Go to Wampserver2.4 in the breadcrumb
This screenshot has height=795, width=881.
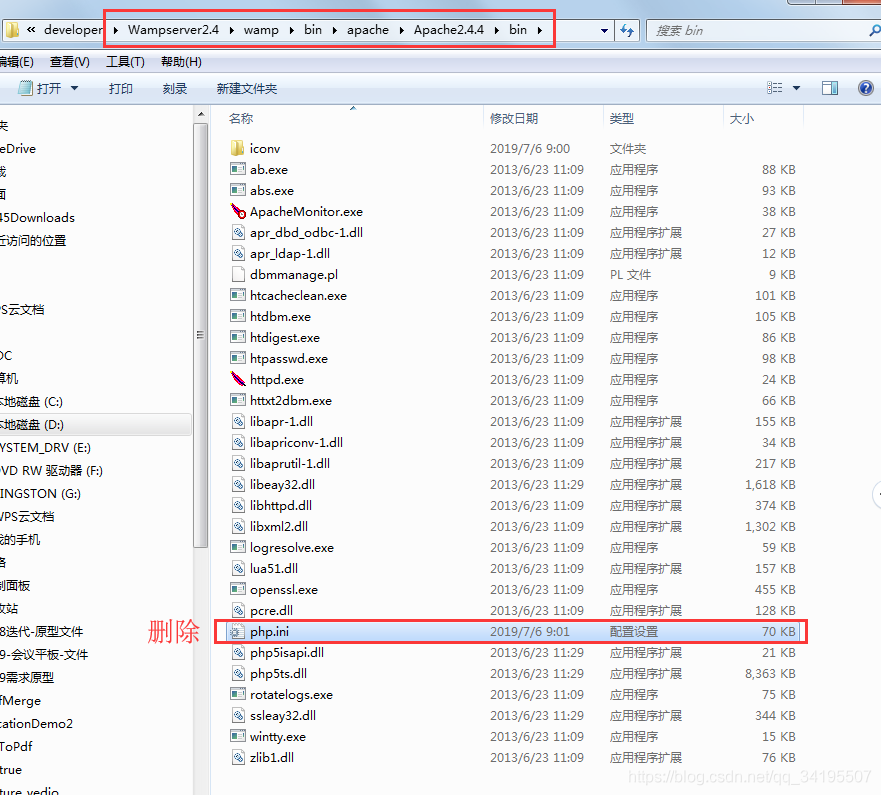(x=173, y=30)
